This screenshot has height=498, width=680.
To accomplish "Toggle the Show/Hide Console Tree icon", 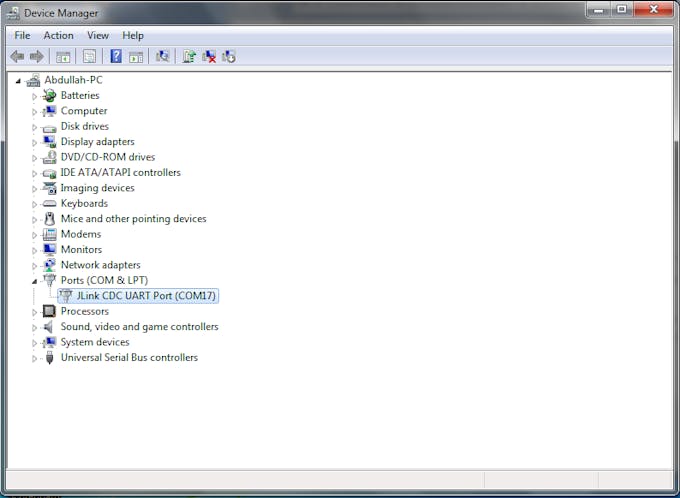I will (63, 56).
